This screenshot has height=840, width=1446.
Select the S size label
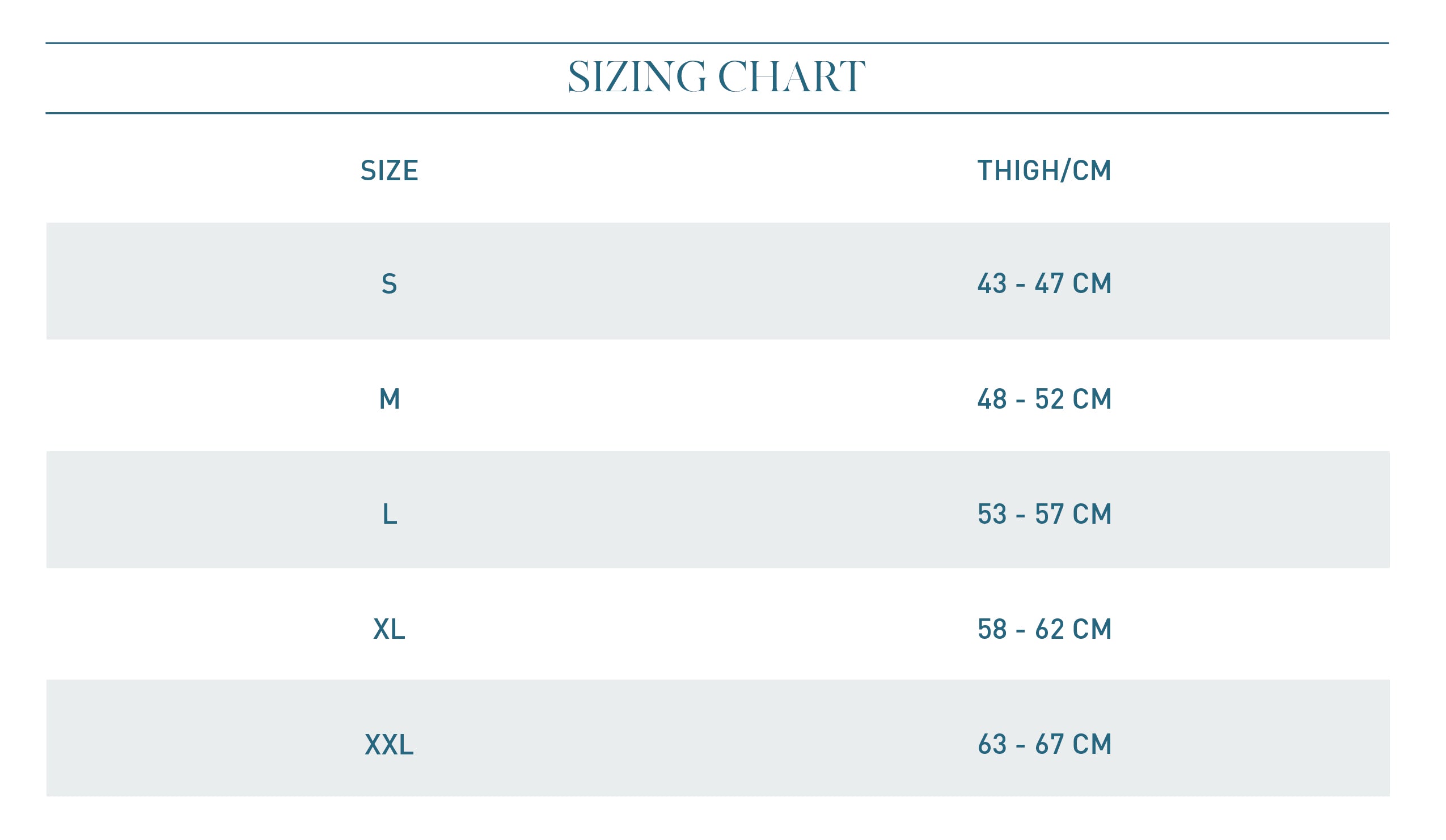pyautogui.click(x=389, y=284)
